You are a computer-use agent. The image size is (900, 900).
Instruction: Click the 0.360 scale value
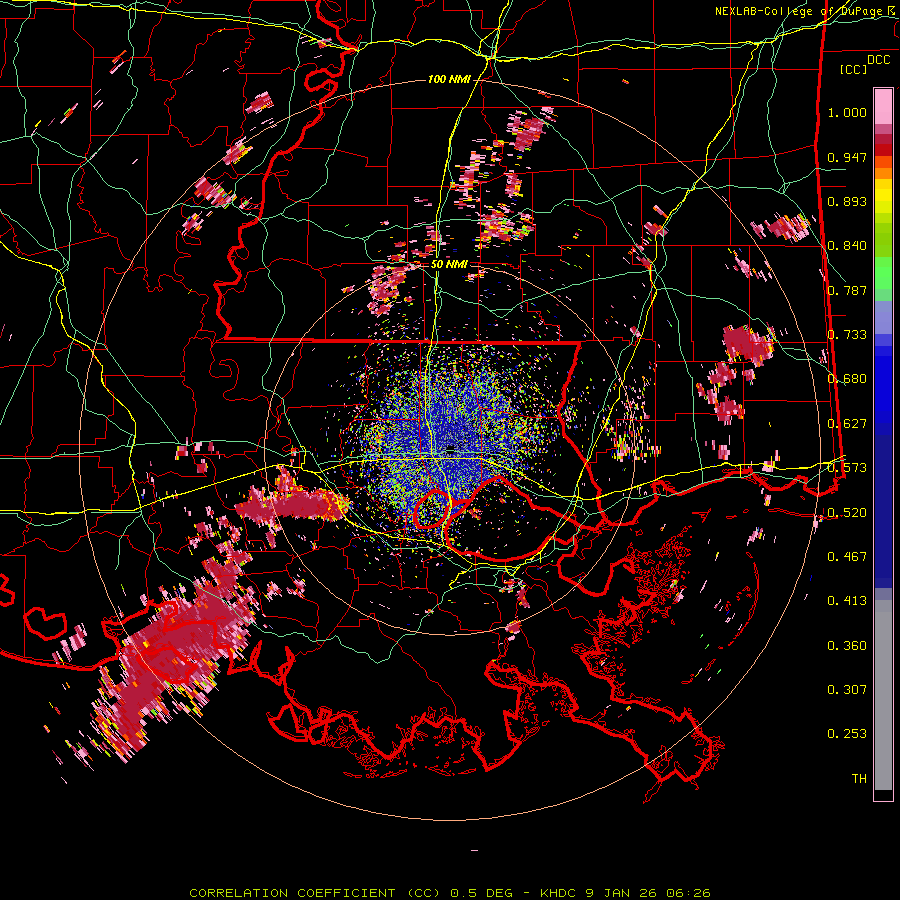click(x=847, y=646)
